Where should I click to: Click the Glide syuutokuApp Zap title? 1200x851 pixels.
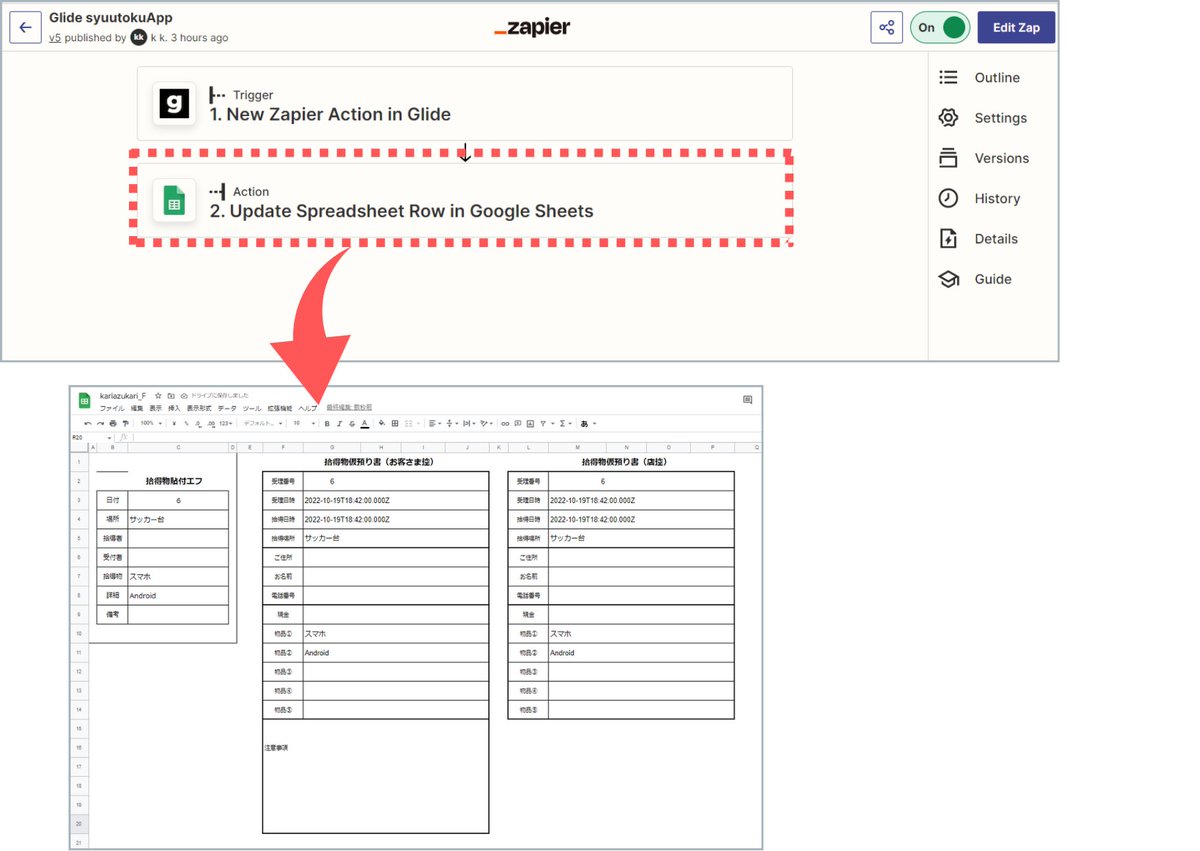point(111,18)
